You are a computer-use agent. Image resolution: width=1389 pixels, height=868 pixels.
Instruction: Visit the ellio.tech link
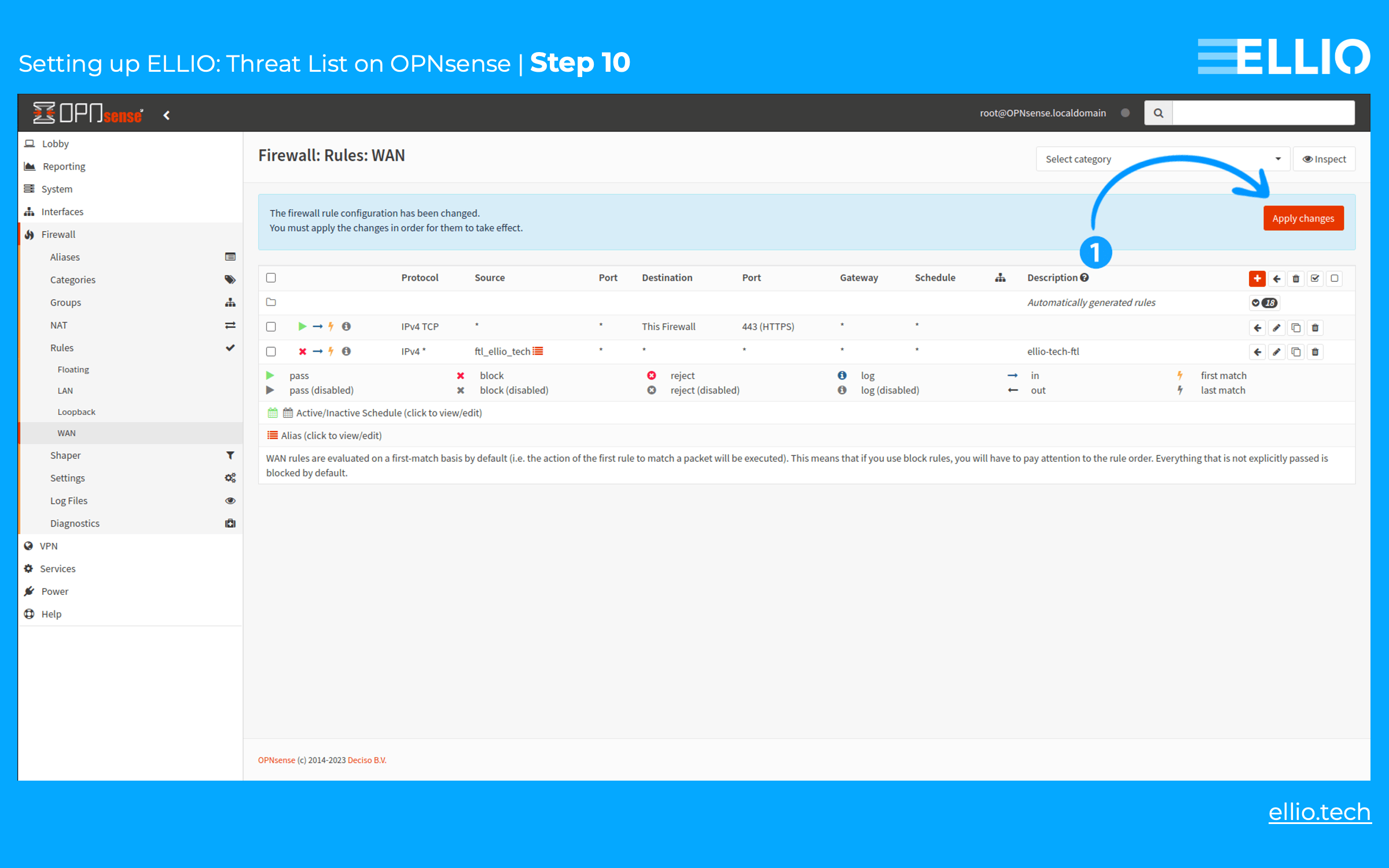click(x=1318, y=812)
